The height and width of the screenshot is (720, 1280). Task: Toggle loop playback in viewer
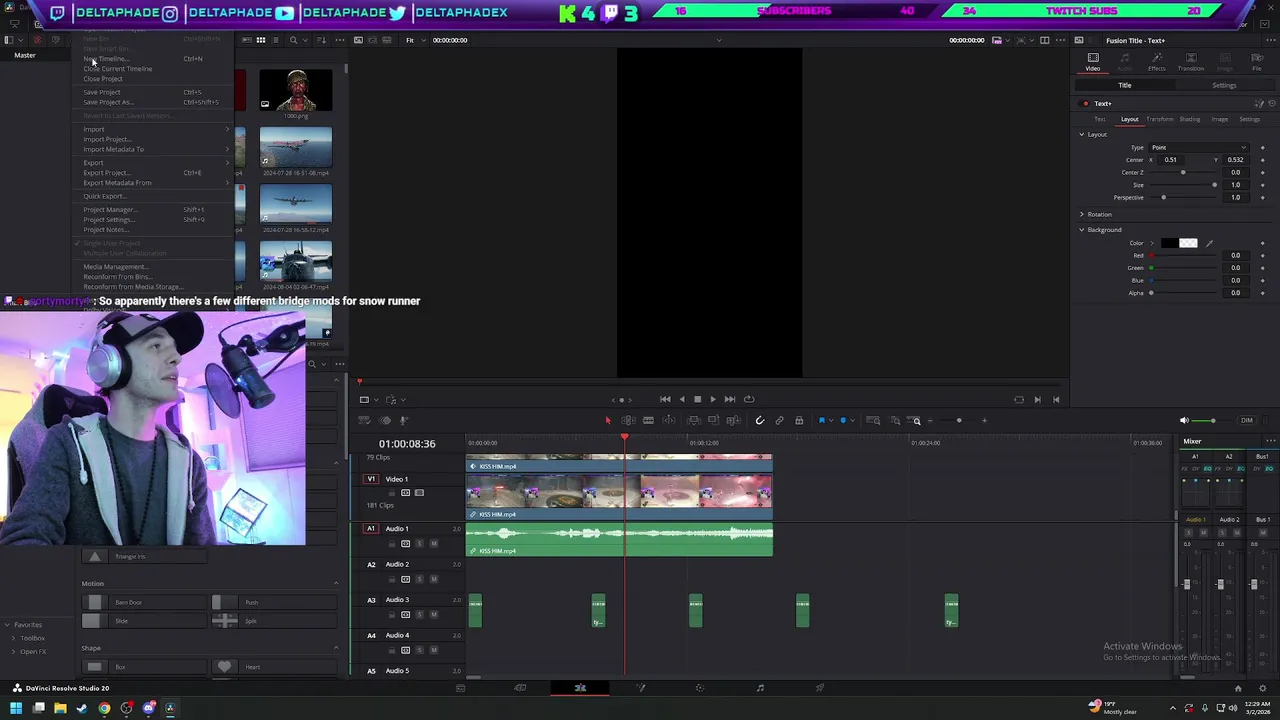749,399
